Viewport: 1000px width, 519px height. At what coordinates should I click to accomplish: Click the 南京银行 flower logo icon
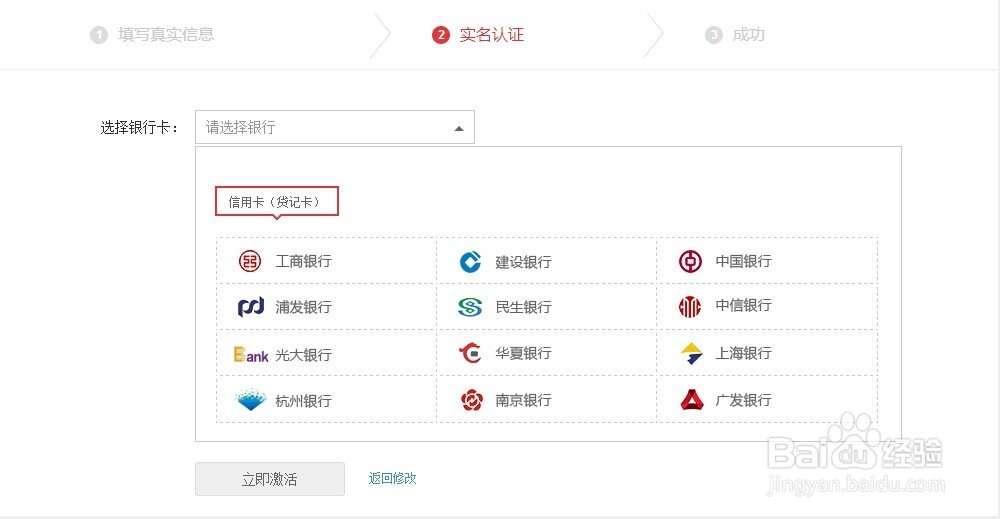click(x=471, y=400)
